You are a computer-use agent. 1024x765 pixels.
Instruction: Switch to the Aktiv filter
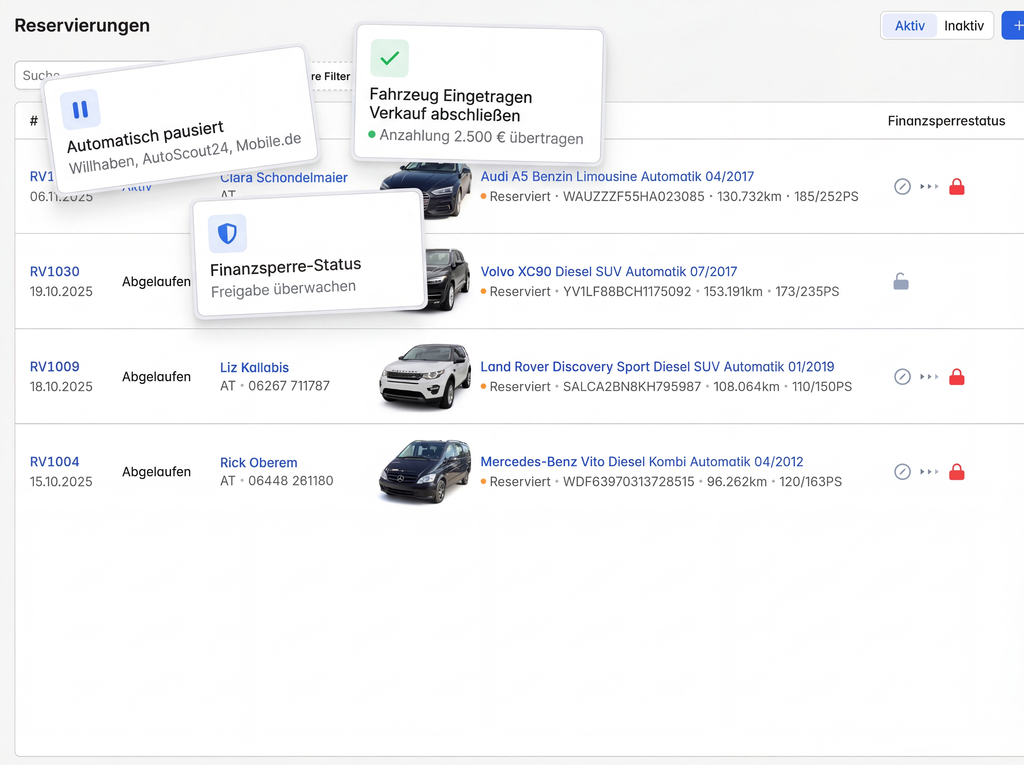coord(909,26)
